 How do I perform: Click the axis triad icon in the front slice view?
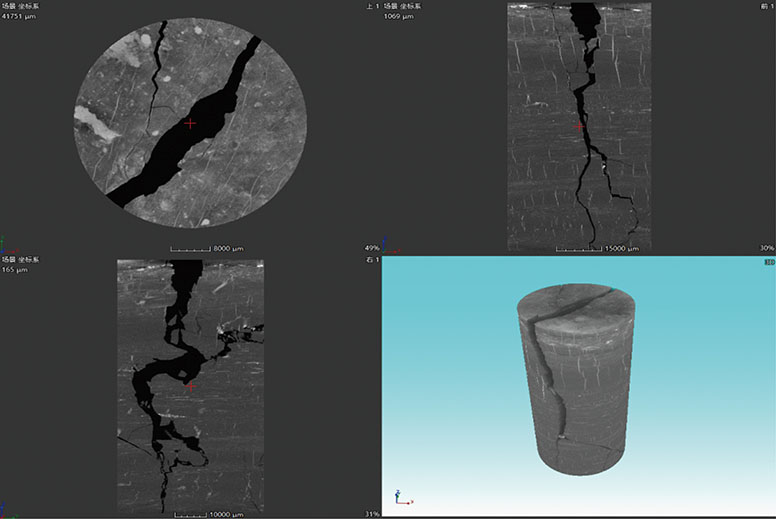point(390,246)
